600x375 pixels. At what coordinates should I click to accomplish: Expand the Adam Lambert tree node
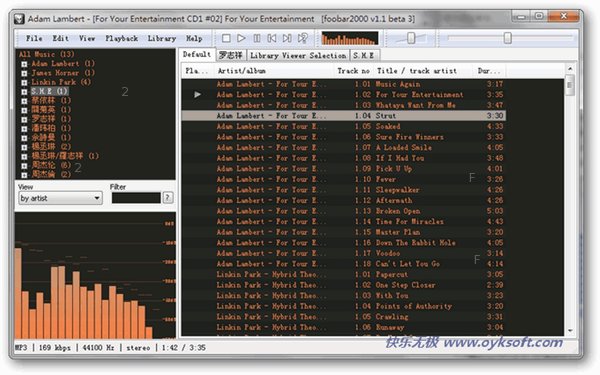tap(24, 64)
